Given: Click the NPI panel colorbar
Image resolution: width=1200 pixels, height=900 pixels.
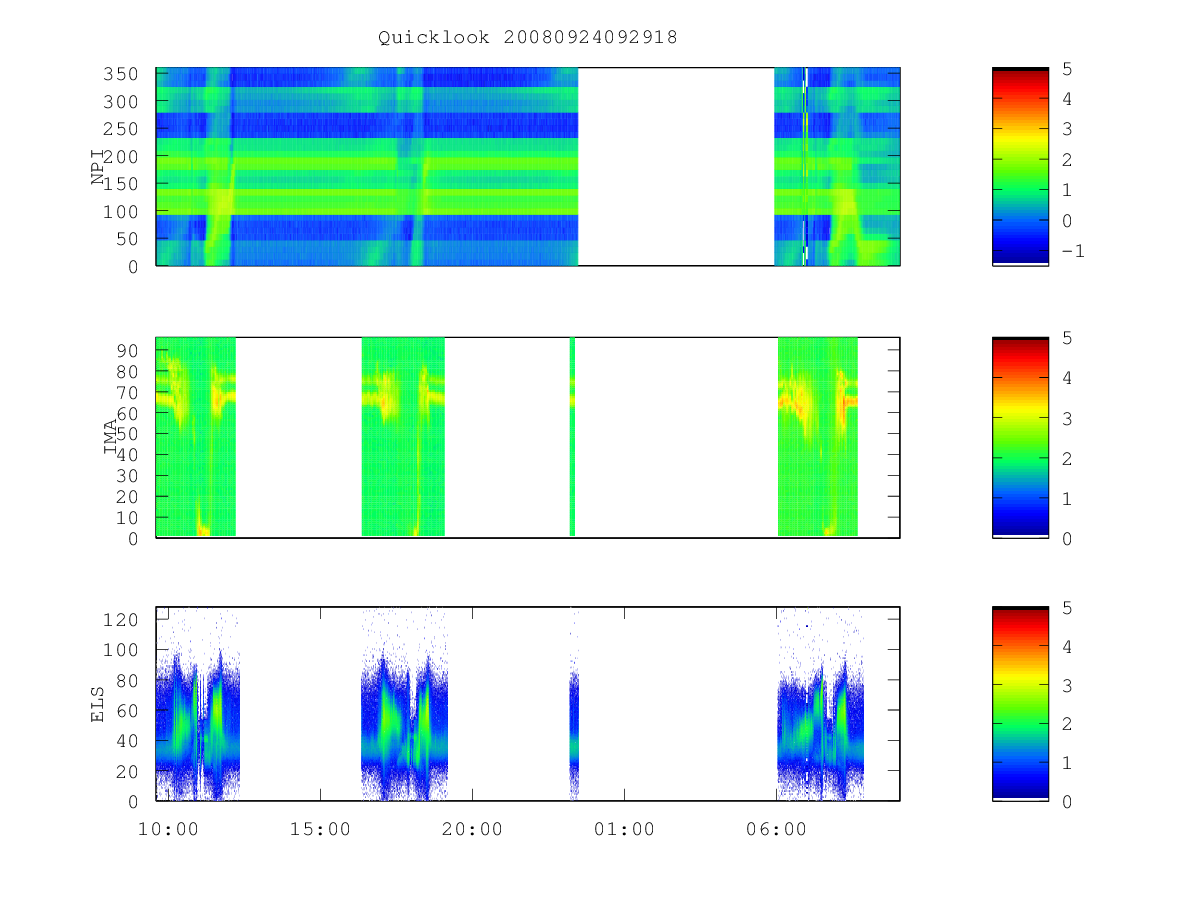Looking at the screenshot, I should (1020, 166).
